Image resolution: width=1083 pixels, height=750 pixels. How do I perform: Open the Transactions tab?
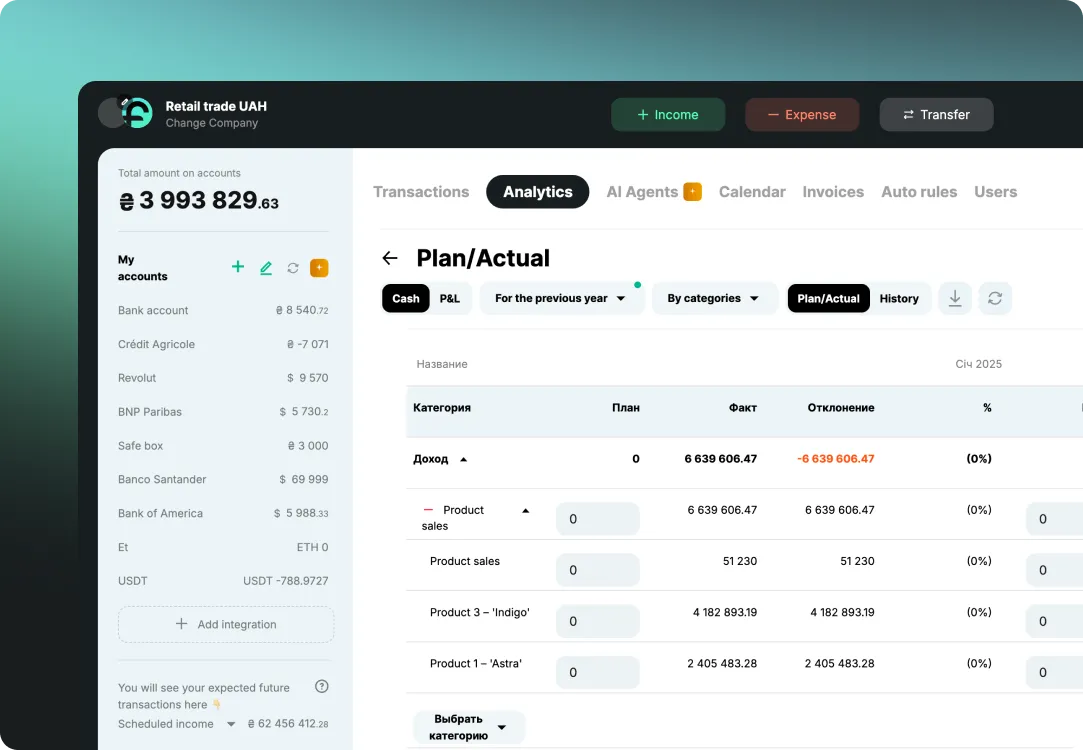(421, 192)
